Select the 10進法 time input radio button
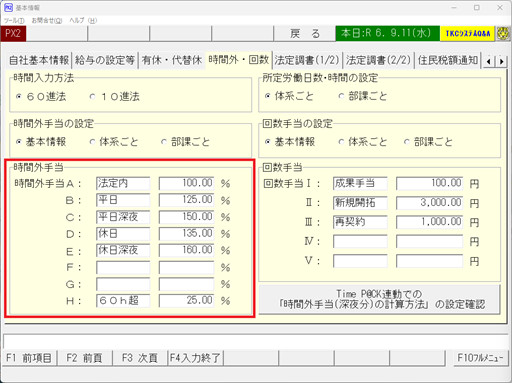The image size is (512, 383). [92, 97]
